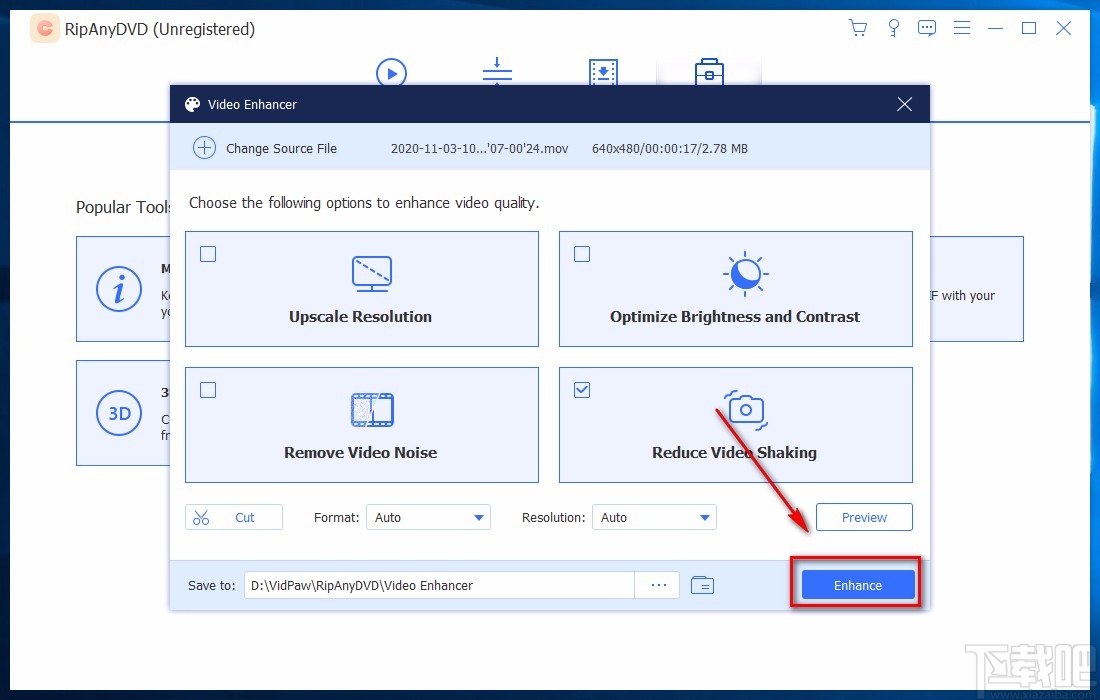Click the Change Source File plus icon
The height and width of the screenshot is (700, 1100).
tap(204, 148)
